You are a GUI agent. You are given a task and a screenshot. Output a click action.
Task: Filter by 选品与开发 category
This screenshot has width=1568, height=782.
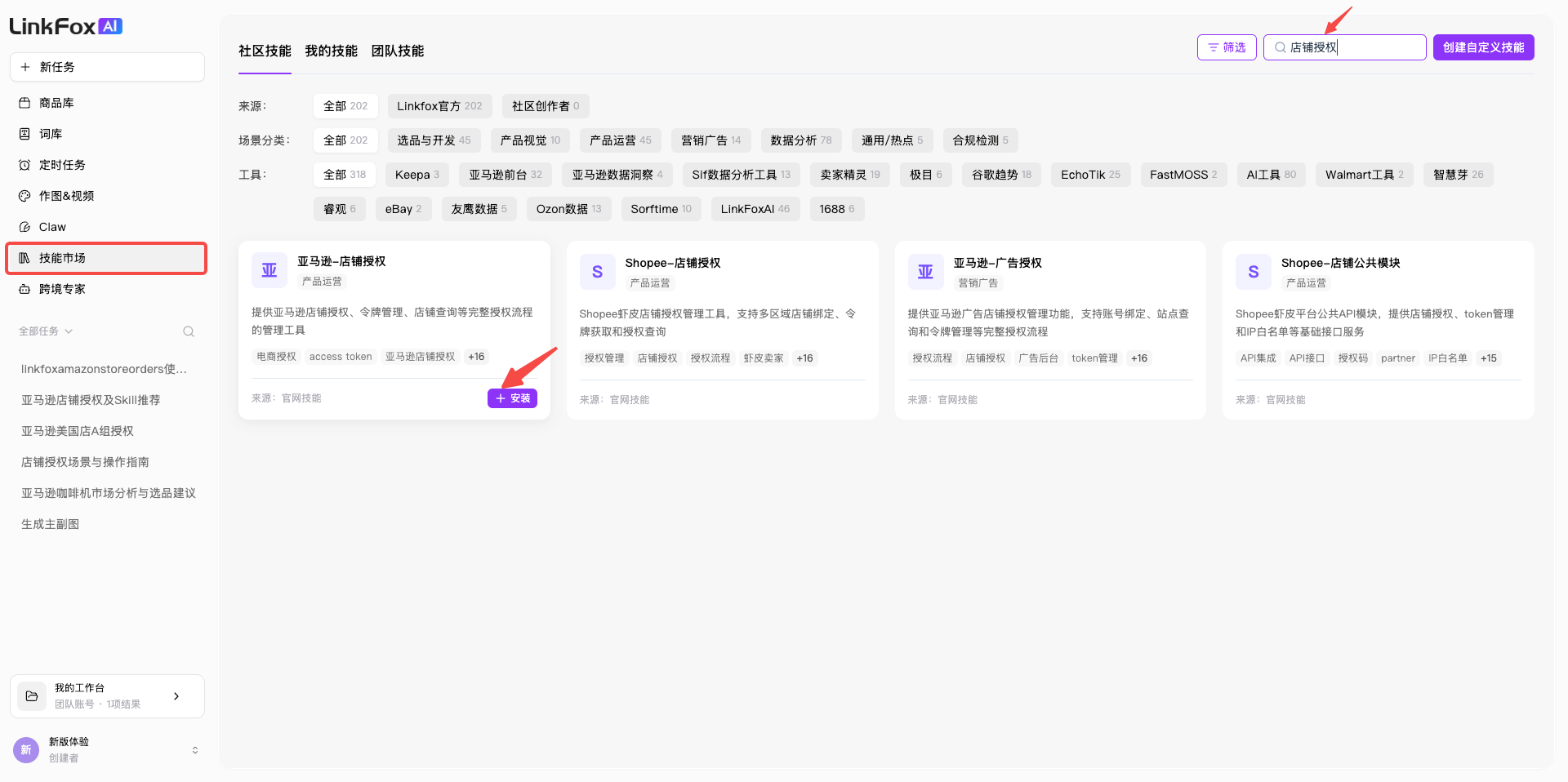434,140
